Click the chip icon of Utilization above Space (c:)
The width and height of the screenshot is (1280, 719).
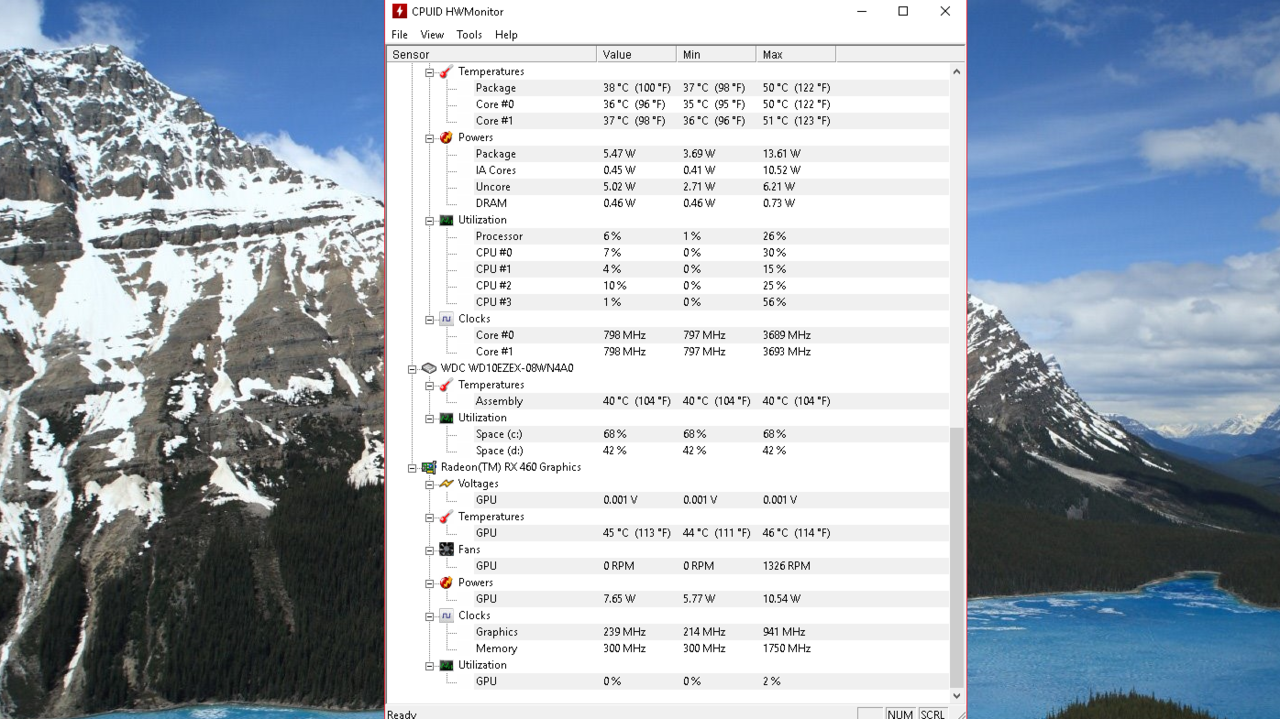446,417
